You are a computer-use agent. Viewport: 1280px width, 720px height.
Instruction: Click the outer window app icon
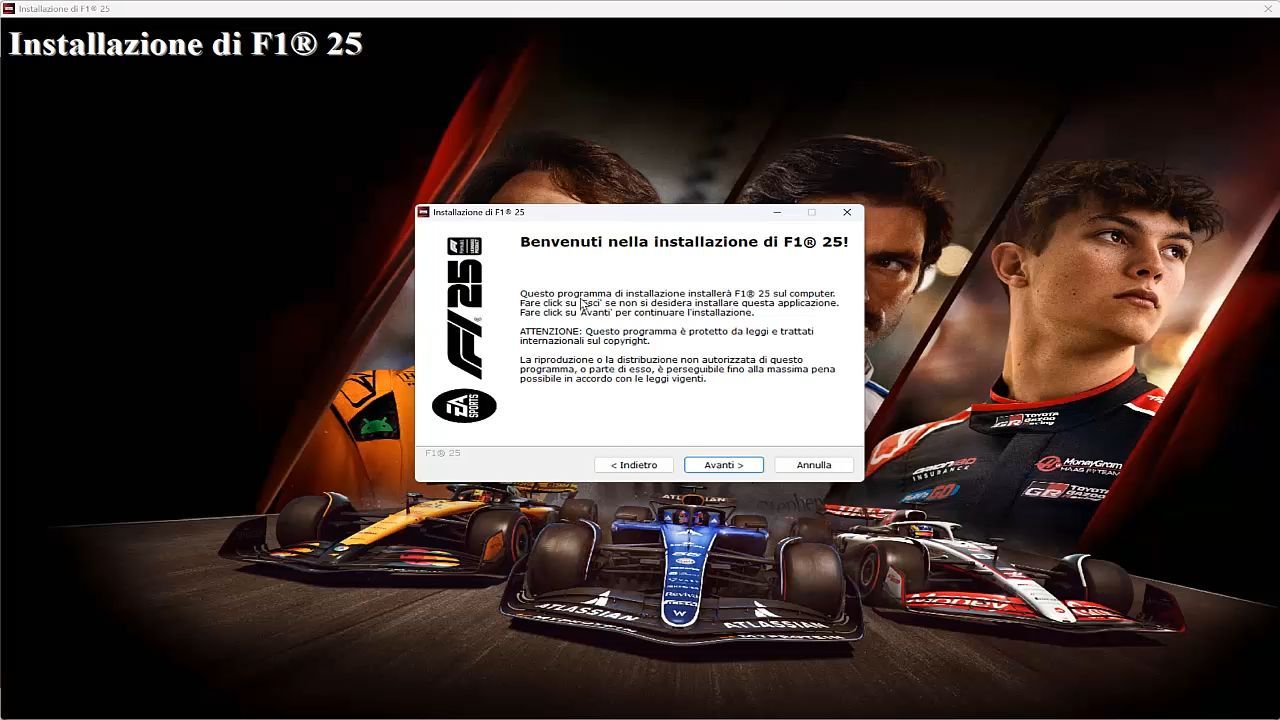[x=9, y=8]
